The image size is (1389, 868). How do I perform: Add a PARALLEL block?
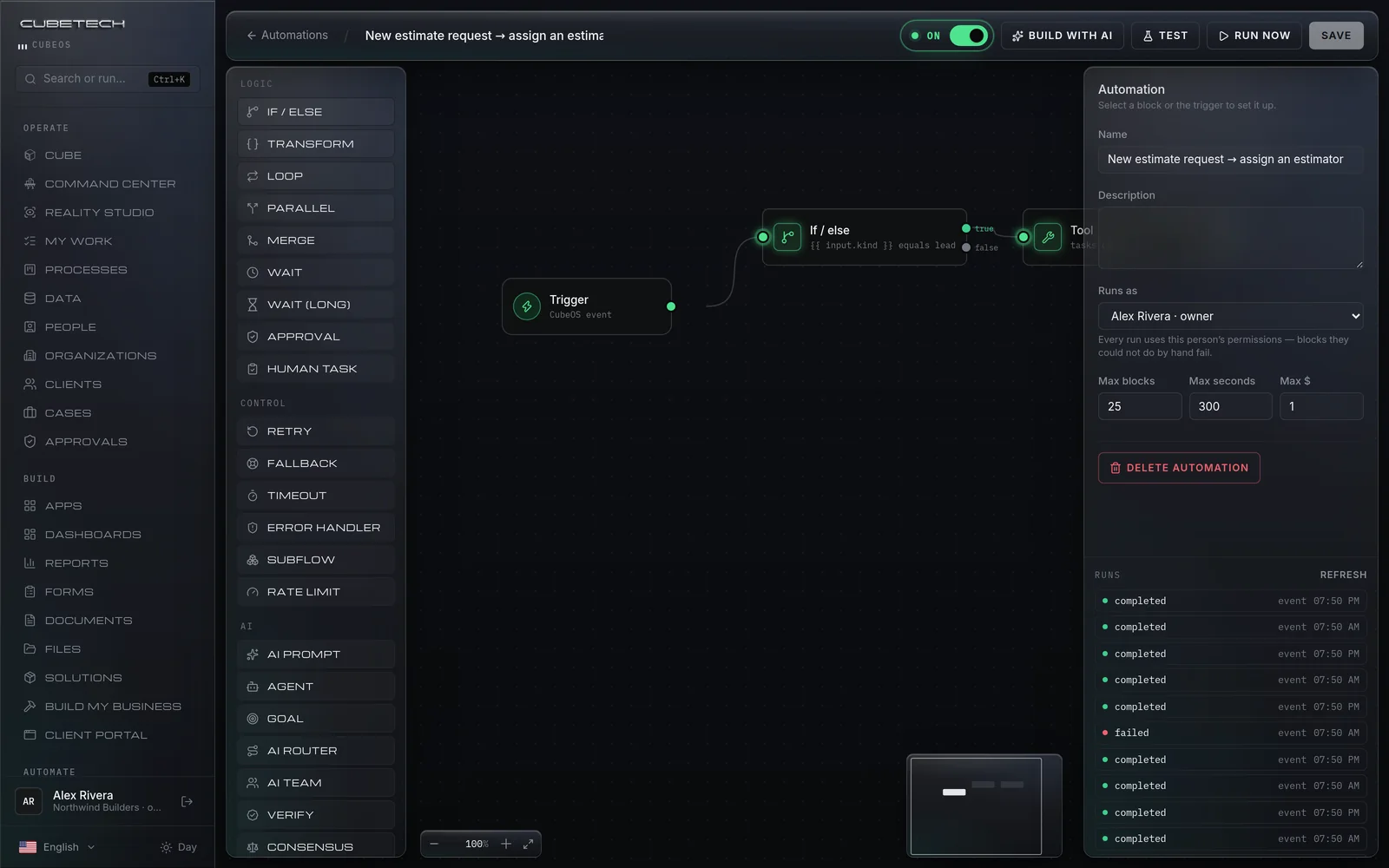point(316,208)
